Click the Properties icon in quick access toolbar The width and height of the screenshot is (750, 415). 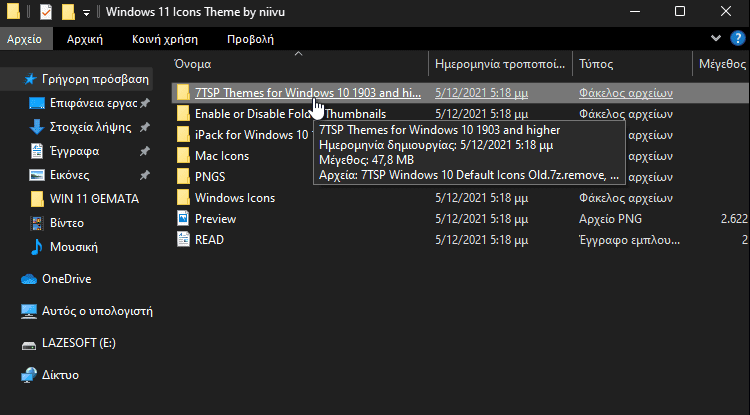point(46,12)
